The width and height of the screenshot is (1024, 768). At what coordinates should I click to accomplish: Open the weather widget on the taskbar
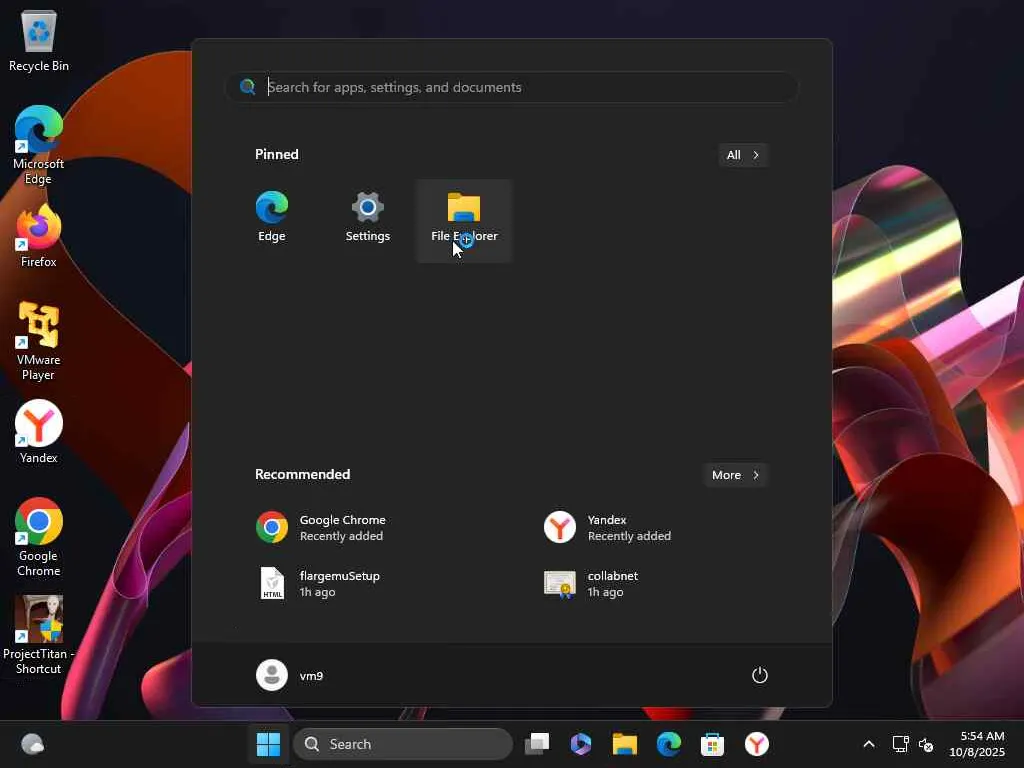coord(32,744)
